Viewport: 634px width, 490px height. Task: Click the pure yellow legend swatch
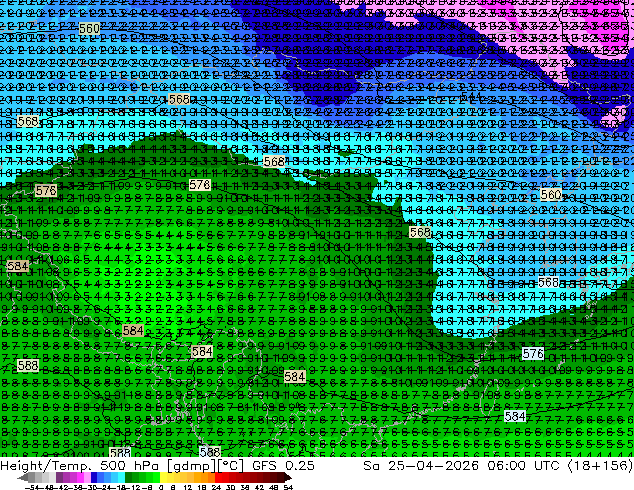pos(163,477)
